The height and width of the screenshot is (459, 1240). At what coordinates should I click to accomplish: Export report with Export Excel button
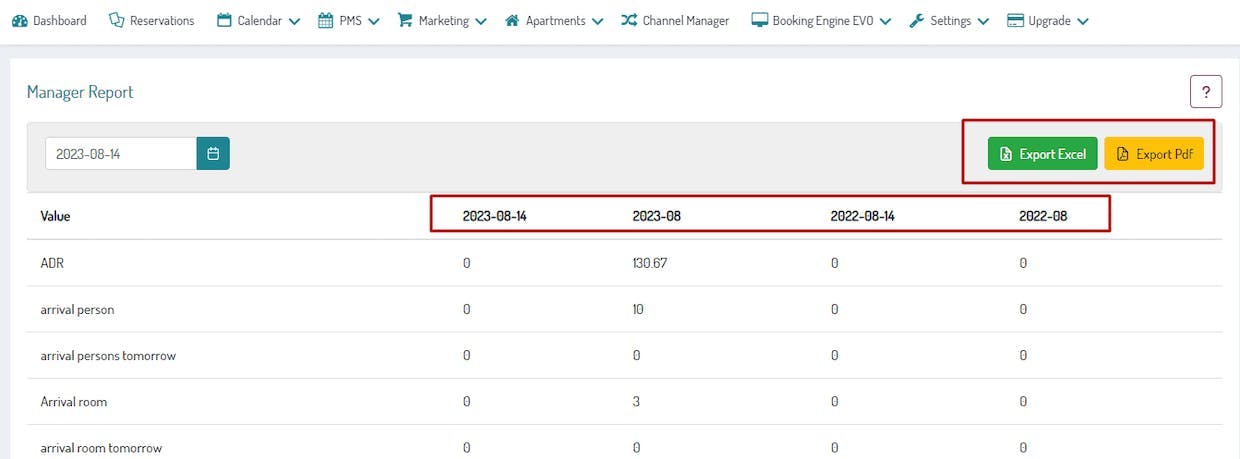[1043, 154]
